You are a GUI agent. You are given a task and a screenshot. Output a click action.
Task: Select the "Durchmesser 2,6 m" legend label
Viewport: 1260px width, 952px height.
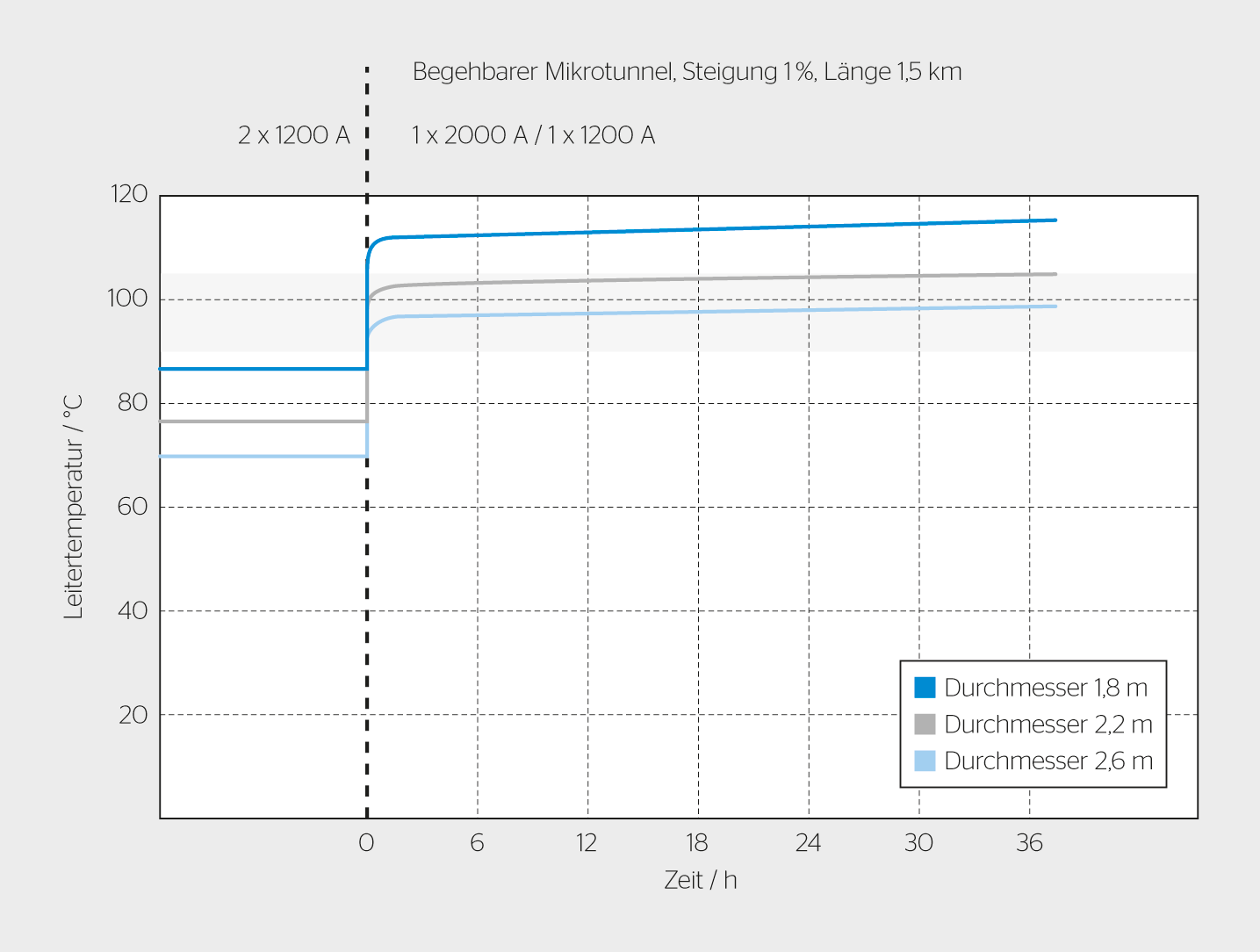pos(1048,761)
